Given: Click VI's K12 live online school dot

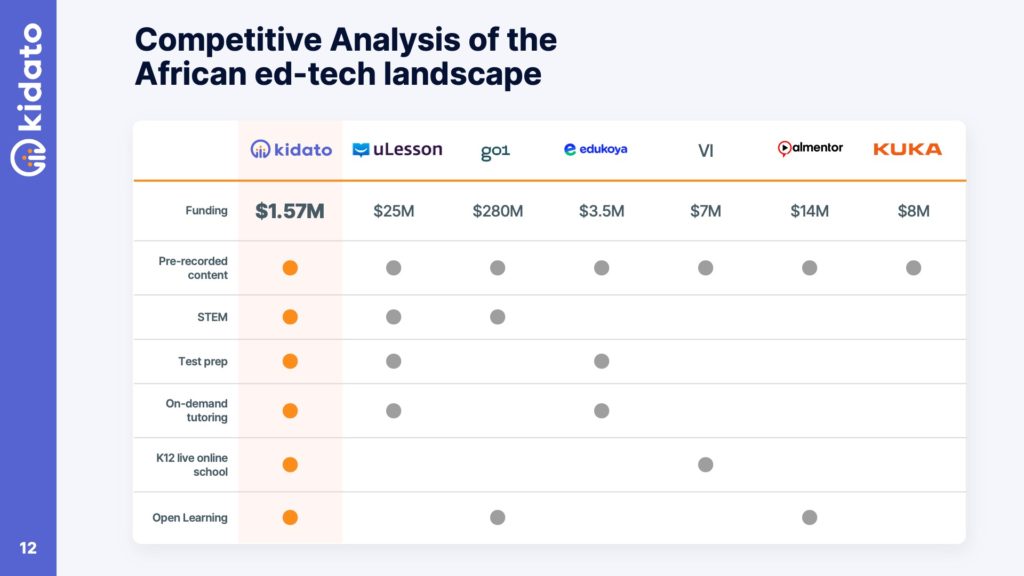Looking at the screenshot, I should point(705,464).
